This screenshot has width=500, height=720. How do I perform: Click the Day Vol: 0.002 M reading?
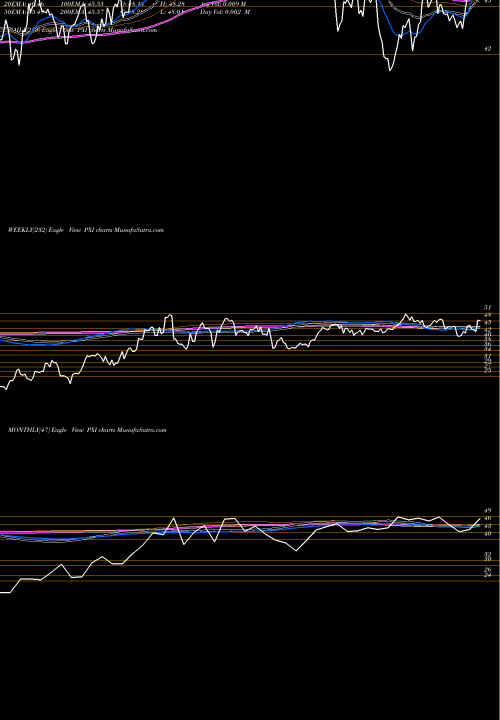click(x=225, y=11)
